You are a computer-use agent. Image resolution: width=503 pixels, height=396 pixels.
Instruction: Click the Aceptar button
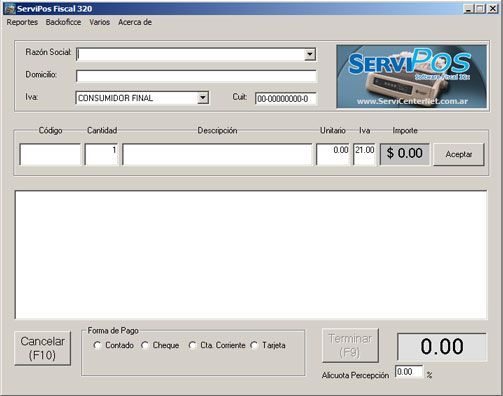coord(459,154)
